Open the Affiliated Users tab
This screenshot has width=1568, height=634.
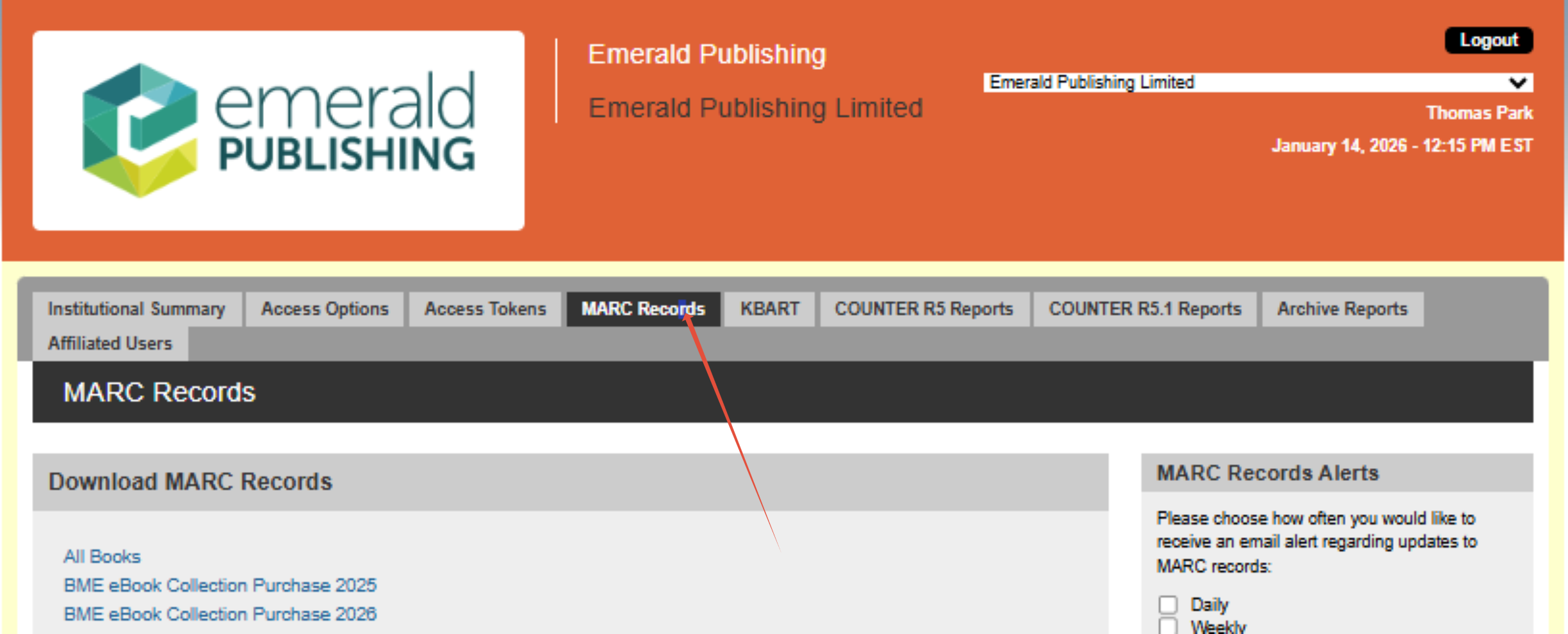[110, 343]
